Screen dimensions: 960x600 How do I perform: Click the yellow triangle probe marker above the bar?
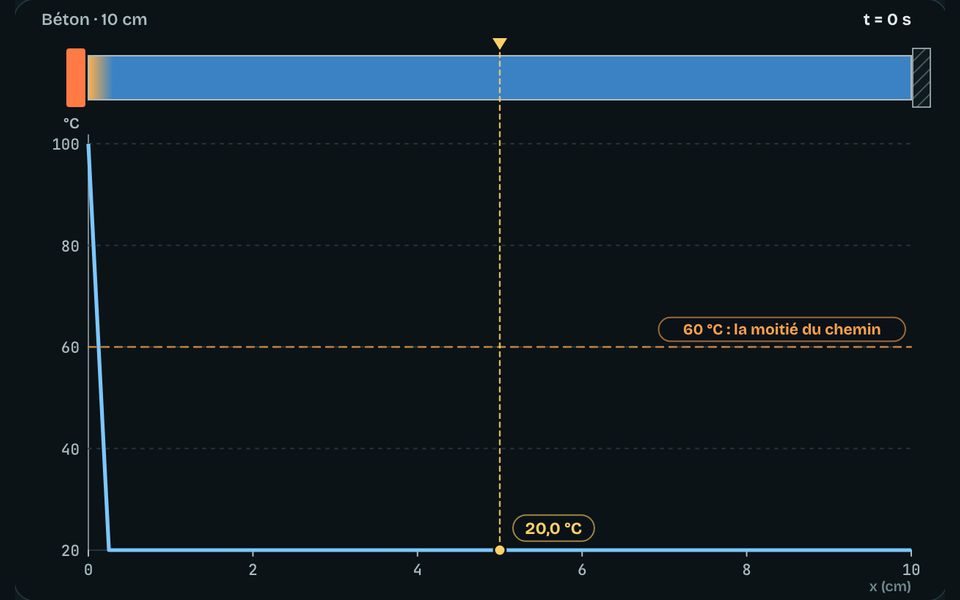(500, 43)
